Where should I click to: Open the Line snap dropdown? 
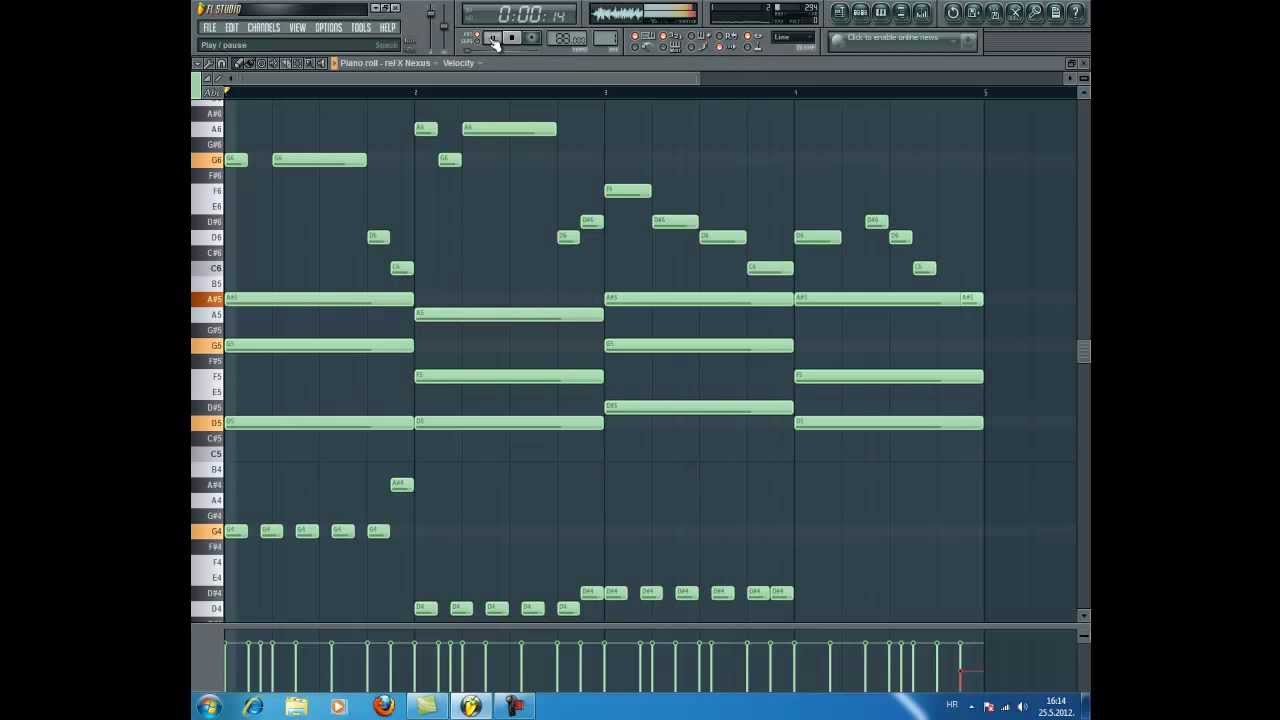pyautogui.click(x=793, y=38)
